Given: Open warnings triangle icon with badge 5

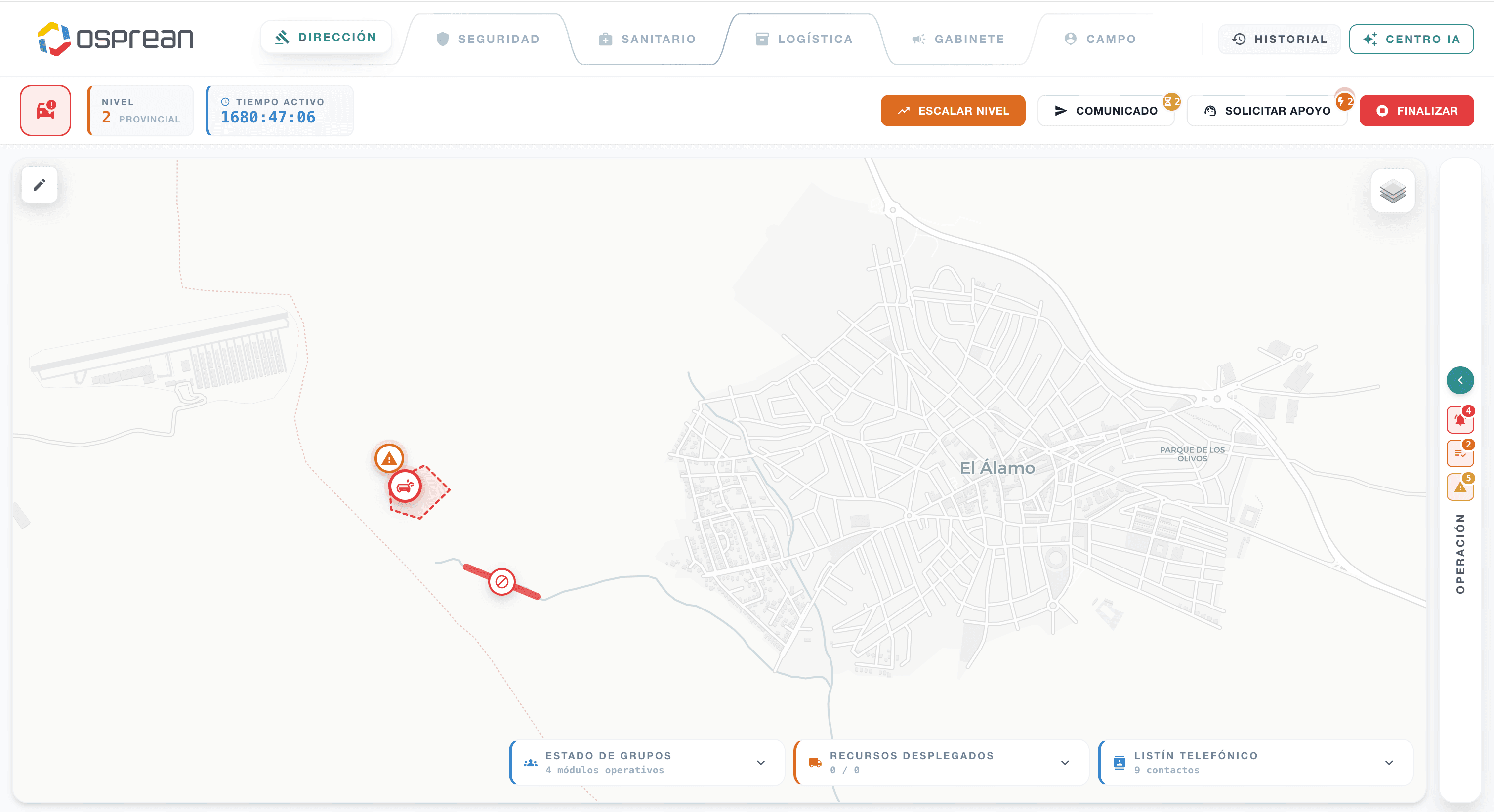Looking at the screenshot, I should click(1460, 487).
